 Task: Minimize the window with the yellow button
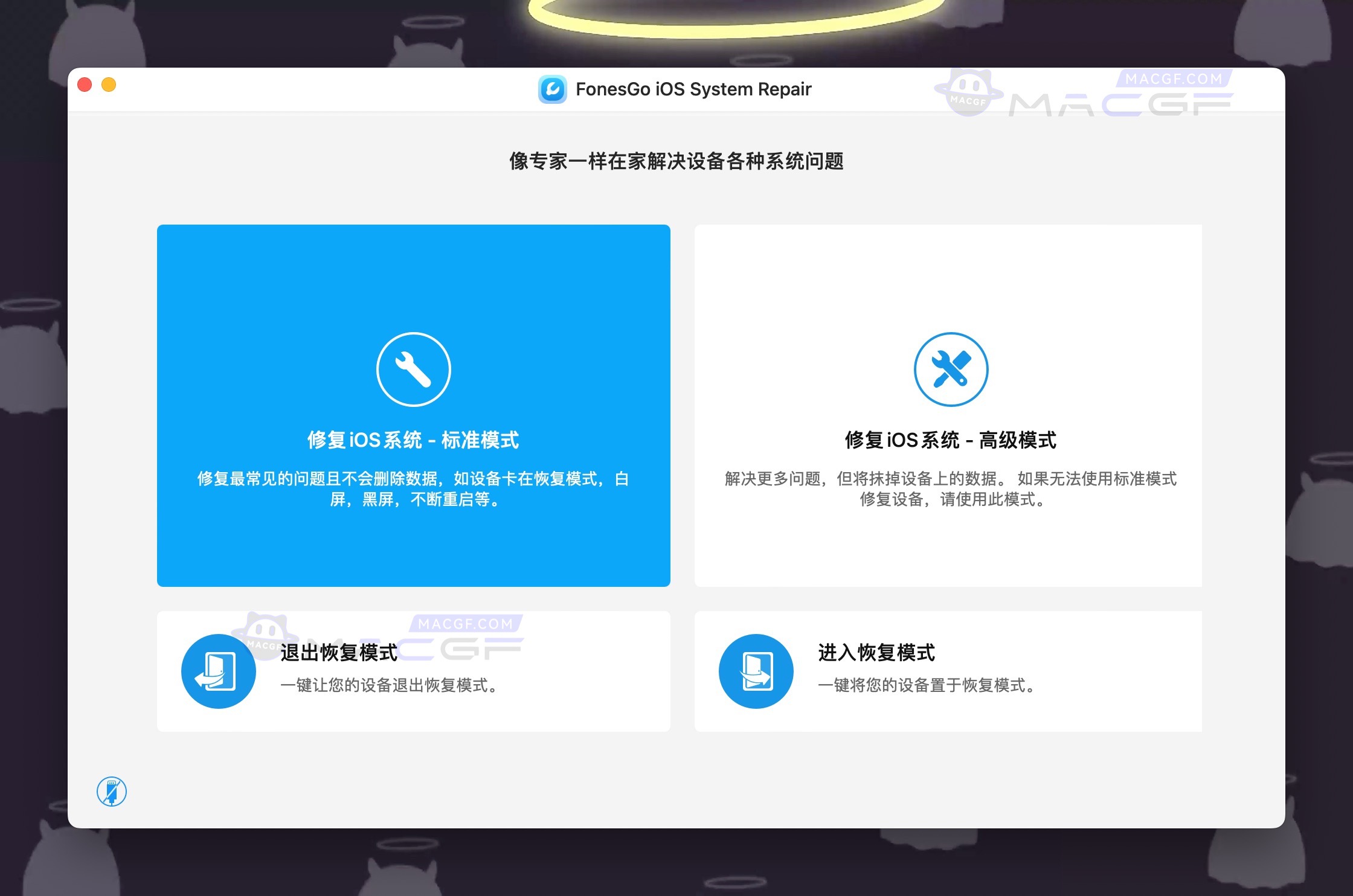coord(109,85)
